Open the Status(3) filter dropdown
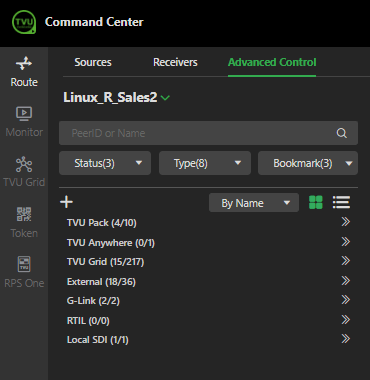The image size is (370, 380). tap(105, 163)
